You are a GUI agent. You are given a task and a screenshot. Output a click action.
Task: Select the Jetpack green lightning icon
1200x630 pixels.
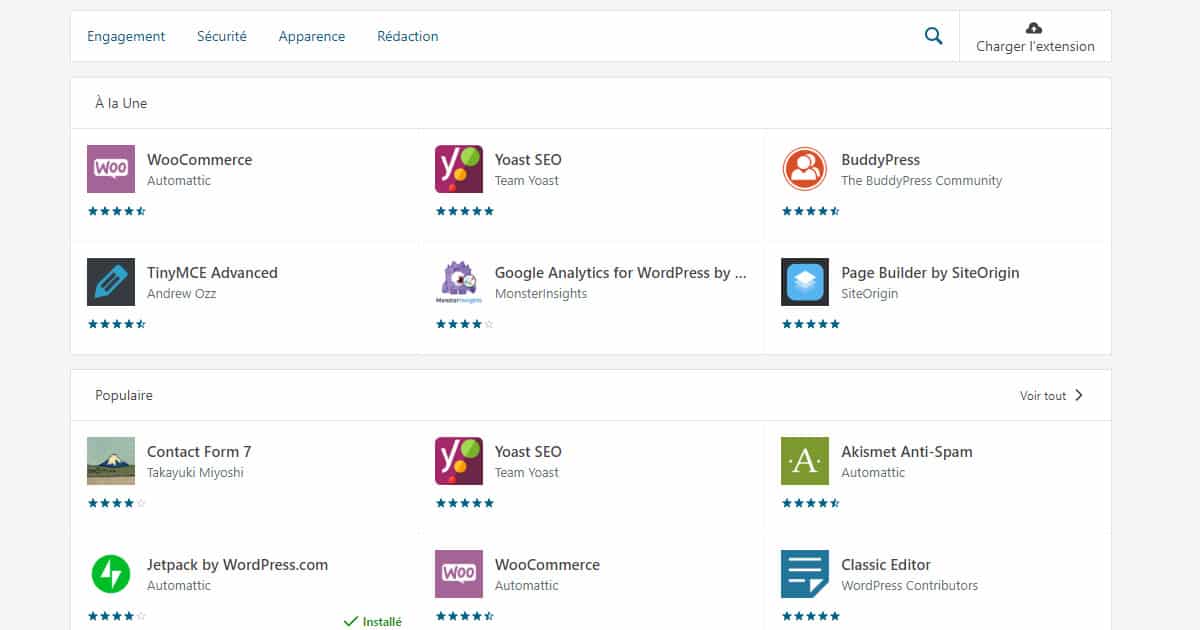point(111,574)
